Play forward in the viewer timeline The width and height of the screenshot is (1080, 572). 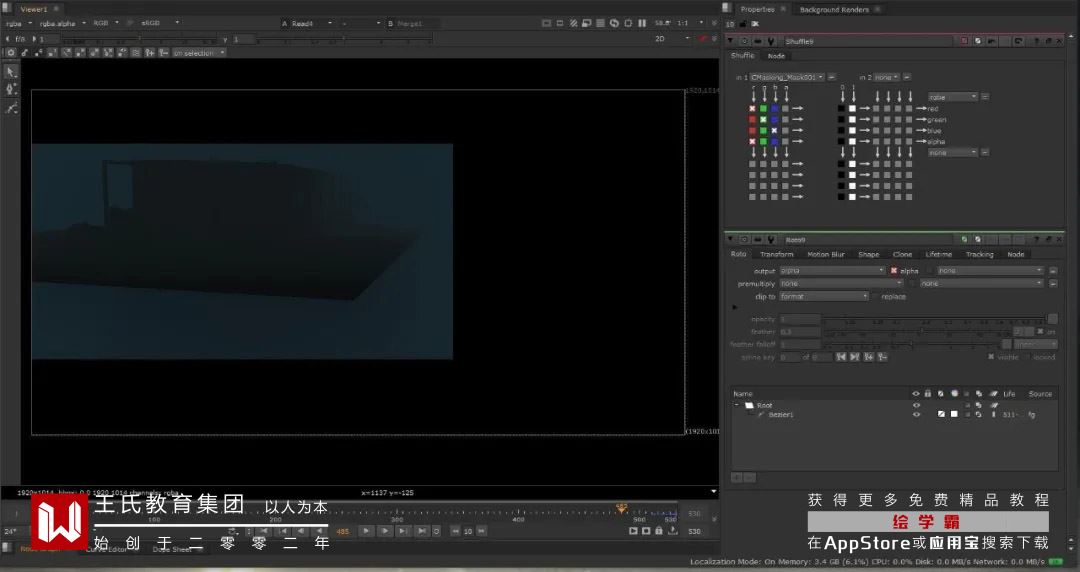[366, 531]
